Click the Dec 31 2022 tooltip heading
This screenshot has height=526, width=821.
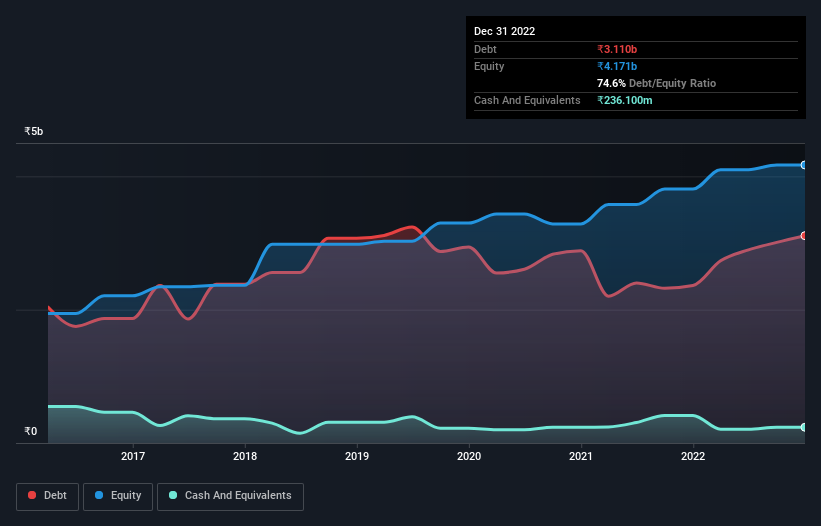(504, 31)
